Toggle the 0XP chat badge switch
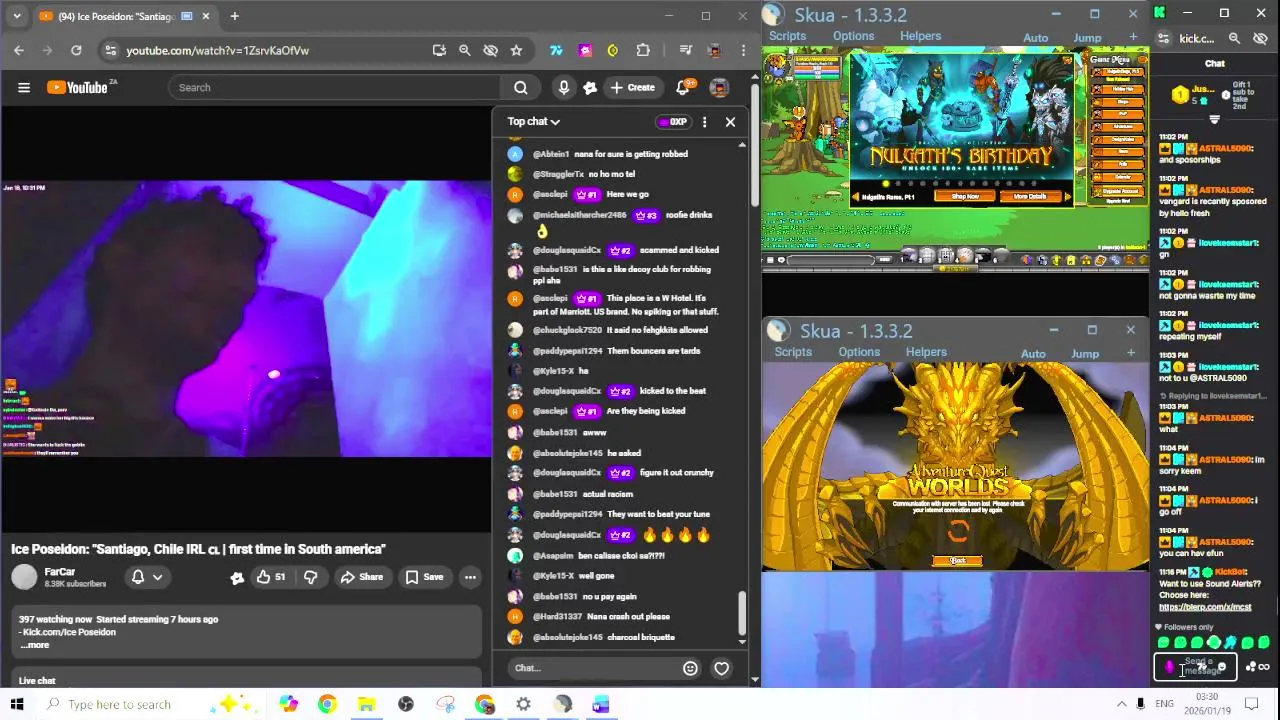This screenshot has height=720, width=1280. pyautogui.click(x=674, y=122)
